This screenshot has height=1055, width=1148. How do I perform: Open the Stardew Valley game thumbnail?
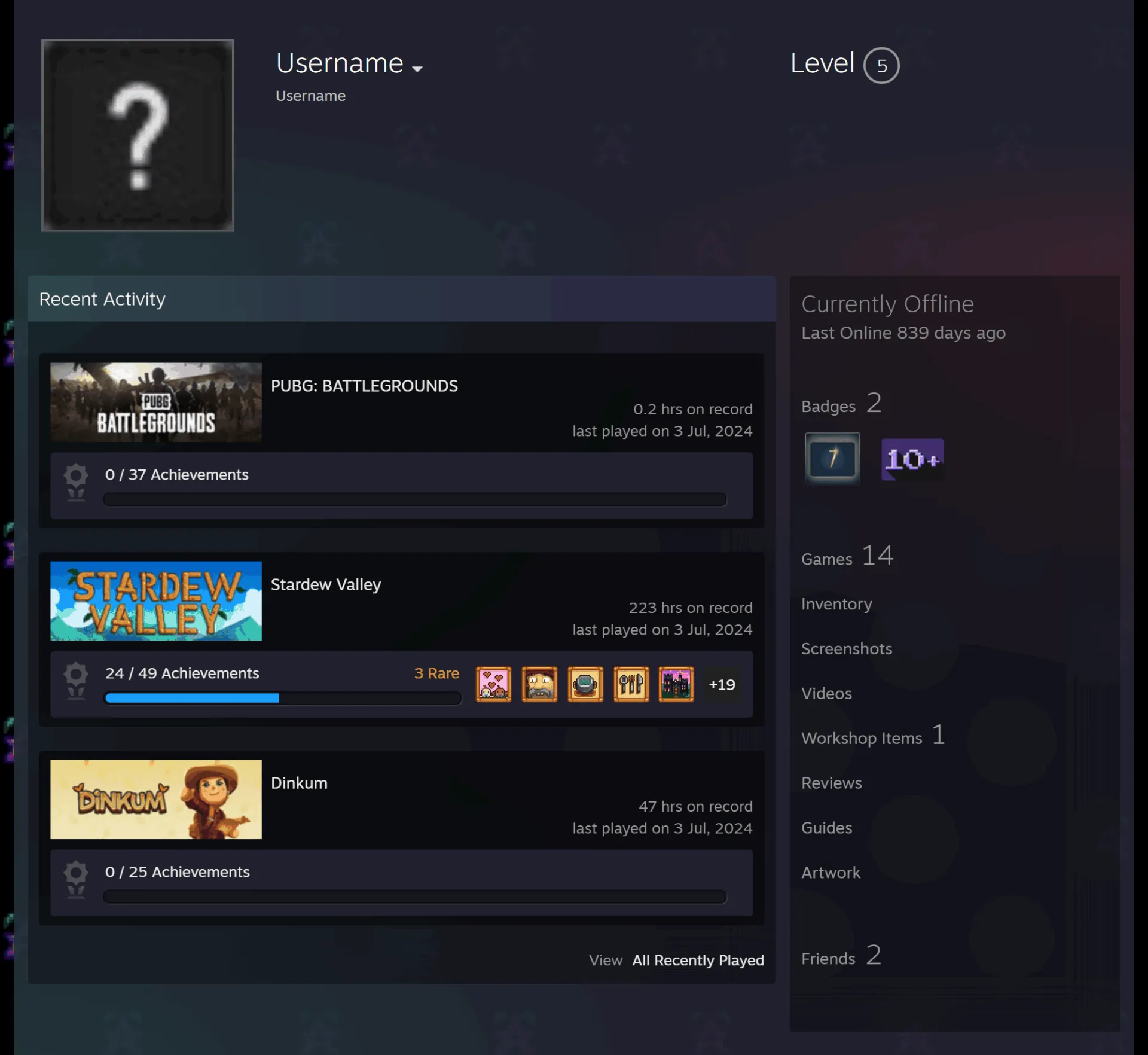tap(155, 600)
